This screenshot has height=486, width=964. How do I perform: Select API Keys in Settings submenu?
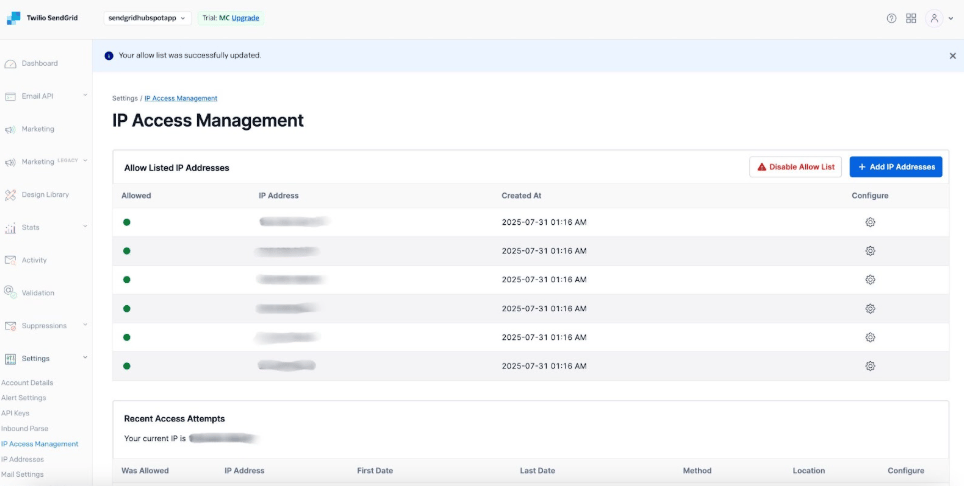(17, 413)
